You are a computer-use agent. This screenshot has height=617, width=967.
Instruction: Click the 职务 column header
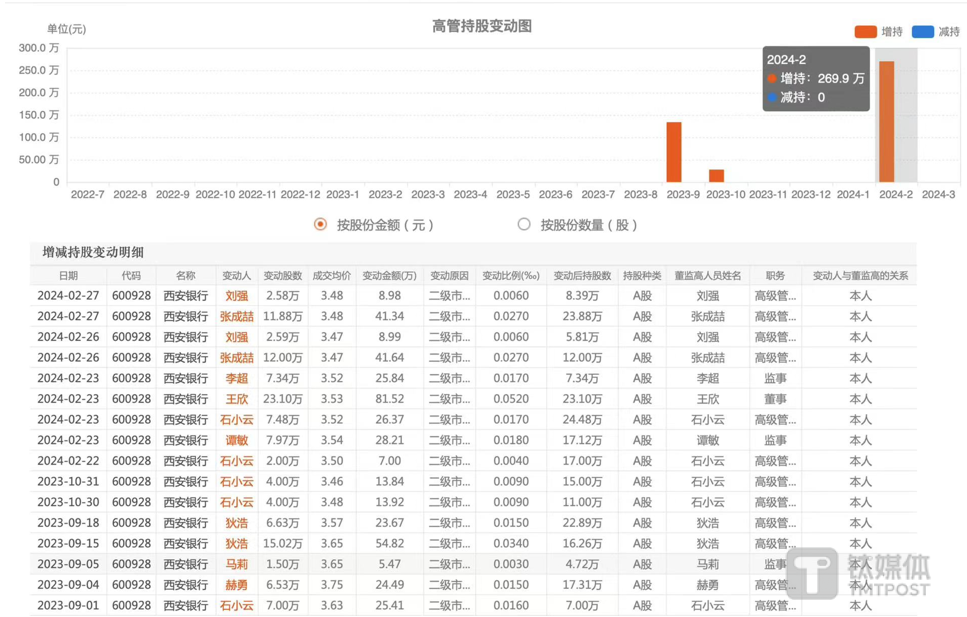tap(775, 276)
